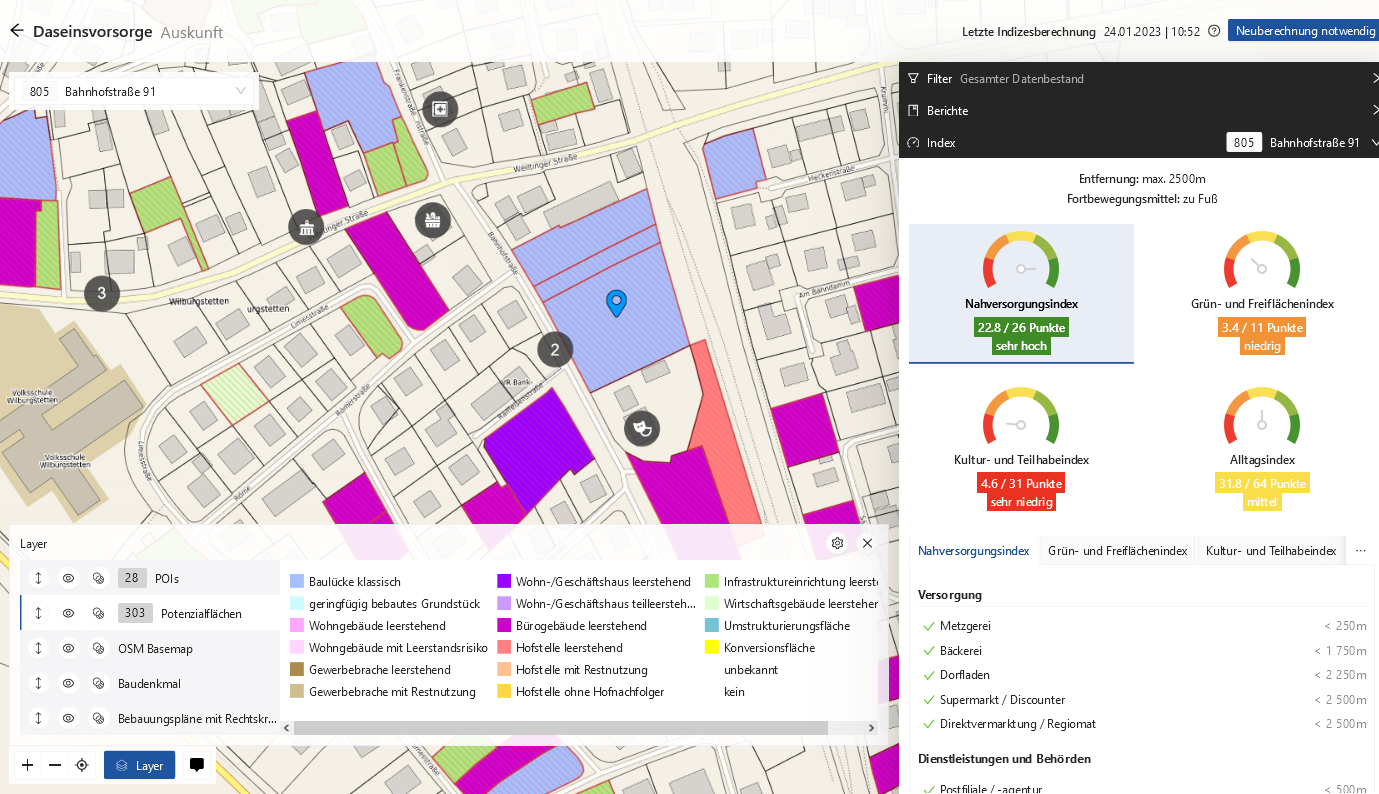The width and height of the screenshot is (1379, 794).
Task: Click the Neuberechnung notwendig button
Action: point(1305,31)
